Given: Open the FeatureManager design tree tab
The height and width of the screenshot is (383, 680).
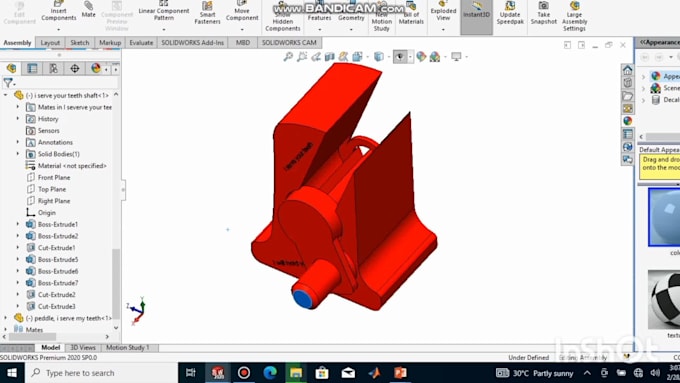Looking at the screenshot, I should [x=11, y=68].
